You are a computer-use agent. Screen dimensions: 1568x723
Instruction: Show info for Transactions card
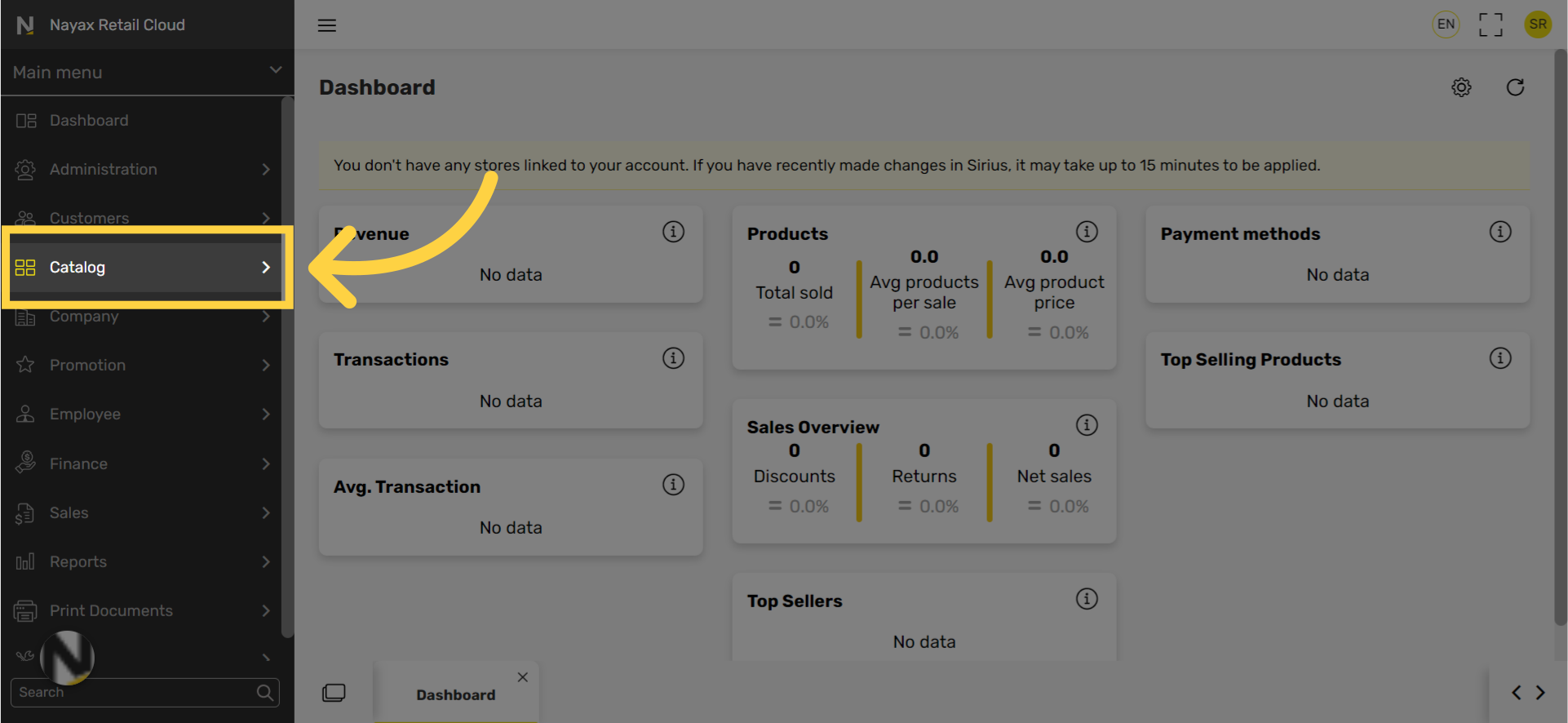tap(673, 358)
